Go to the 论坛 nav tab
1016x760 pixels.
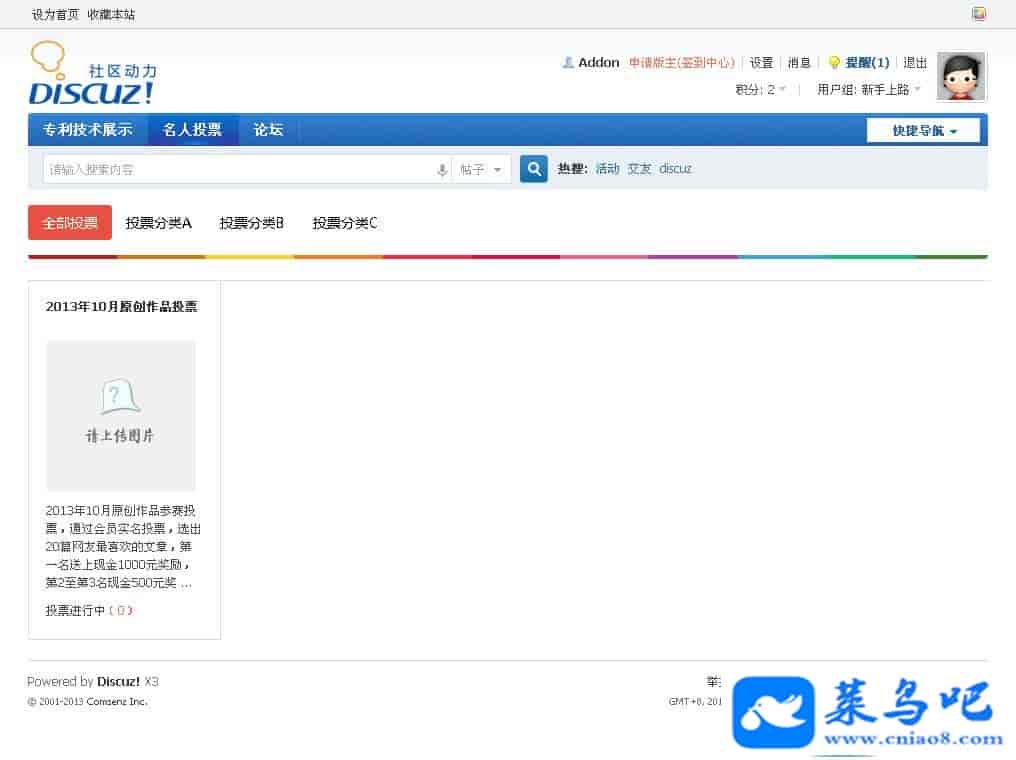pos(268,130)
